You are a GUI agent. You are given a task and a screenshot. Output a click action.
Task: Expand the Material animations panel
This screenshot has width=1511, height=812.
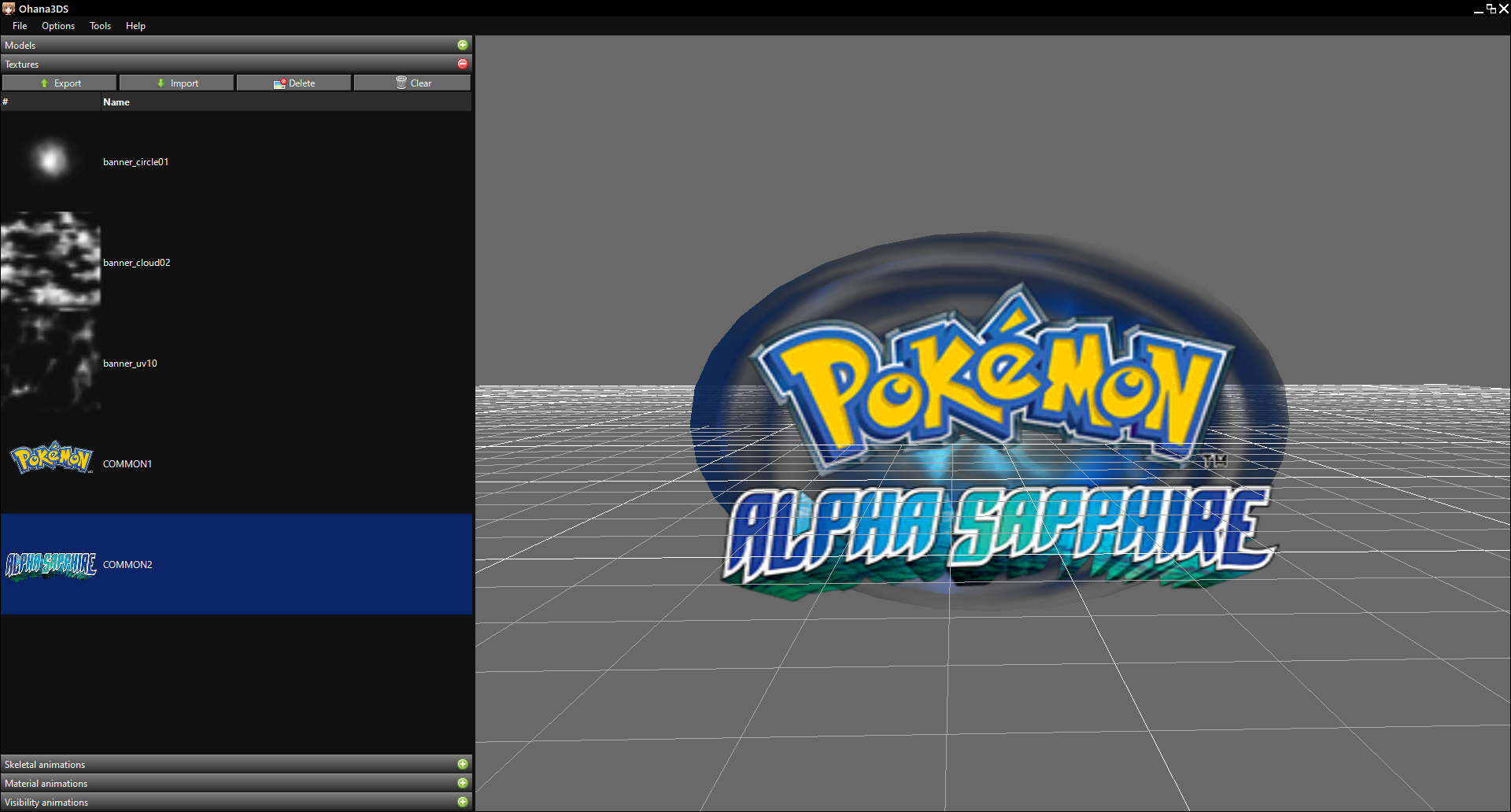point(463,783)
